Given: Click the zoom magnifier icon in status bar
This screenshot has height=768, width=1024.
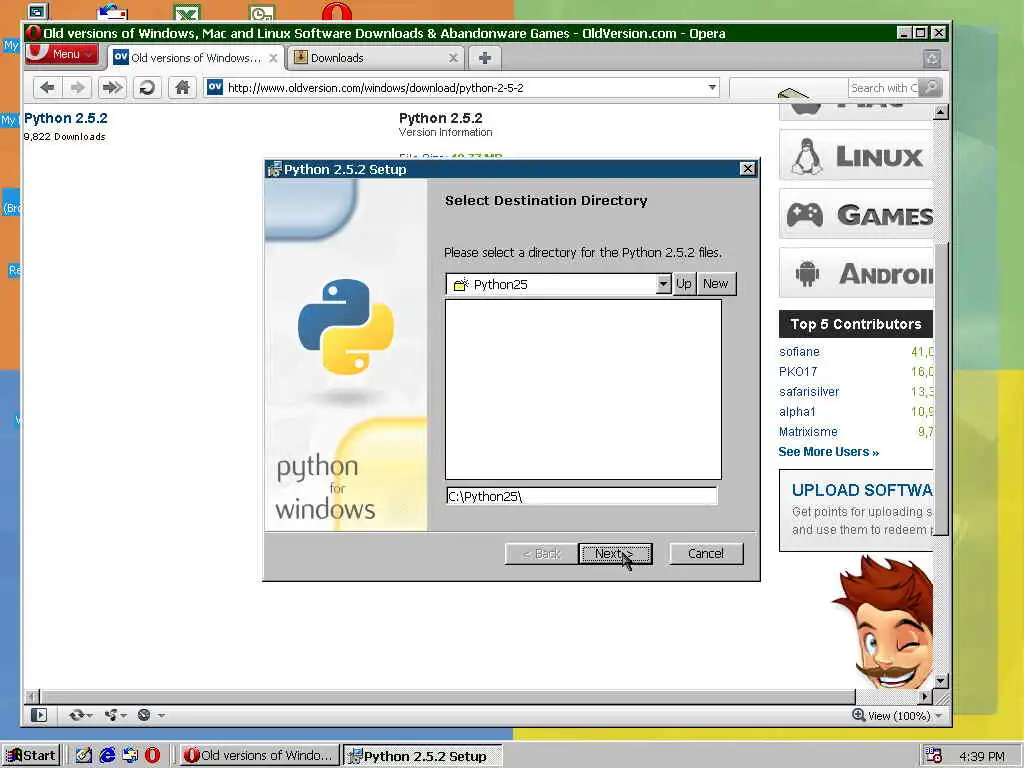Looking at the screenshot, I should [x=859, y=715].
